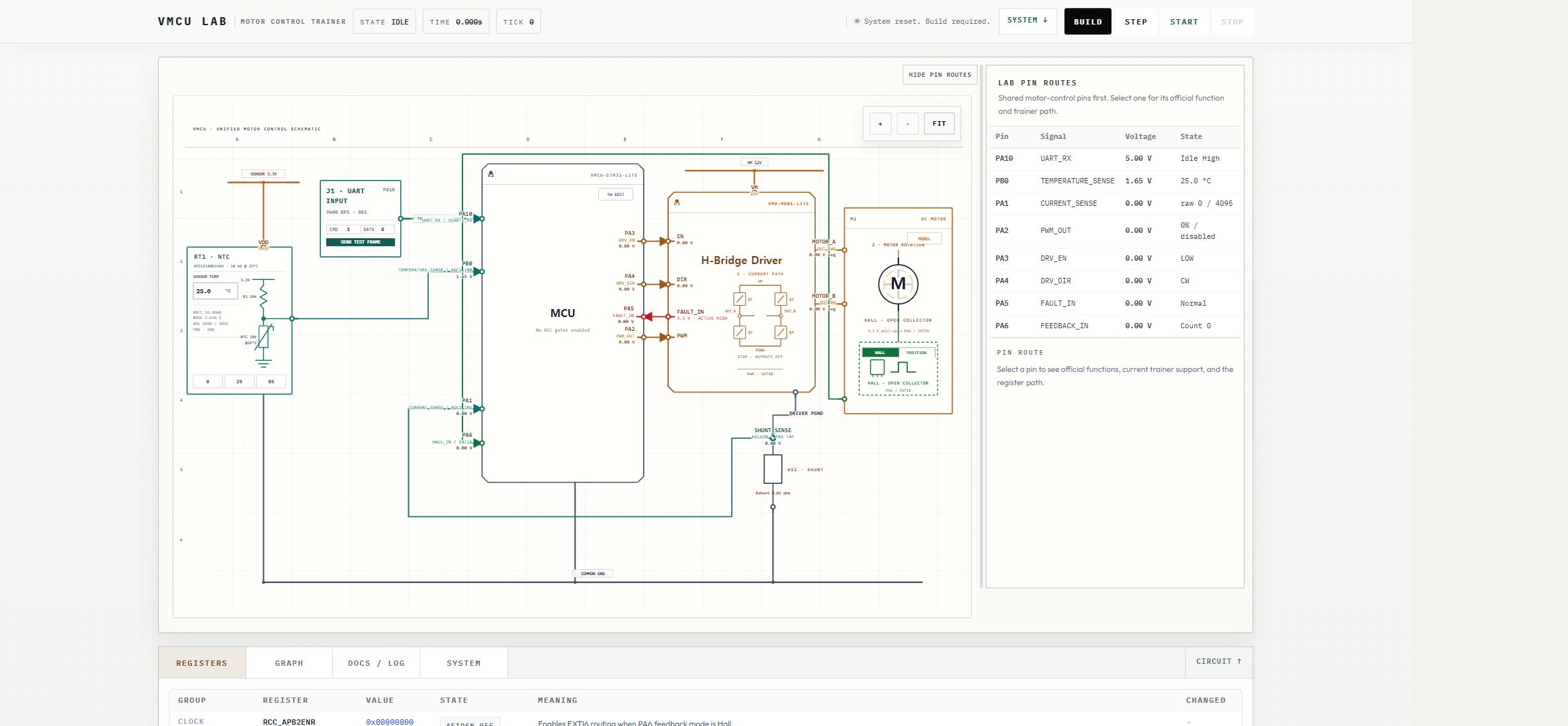
Task: Click SEND TEST FRAME in the UART block
Action: point(361,242)
